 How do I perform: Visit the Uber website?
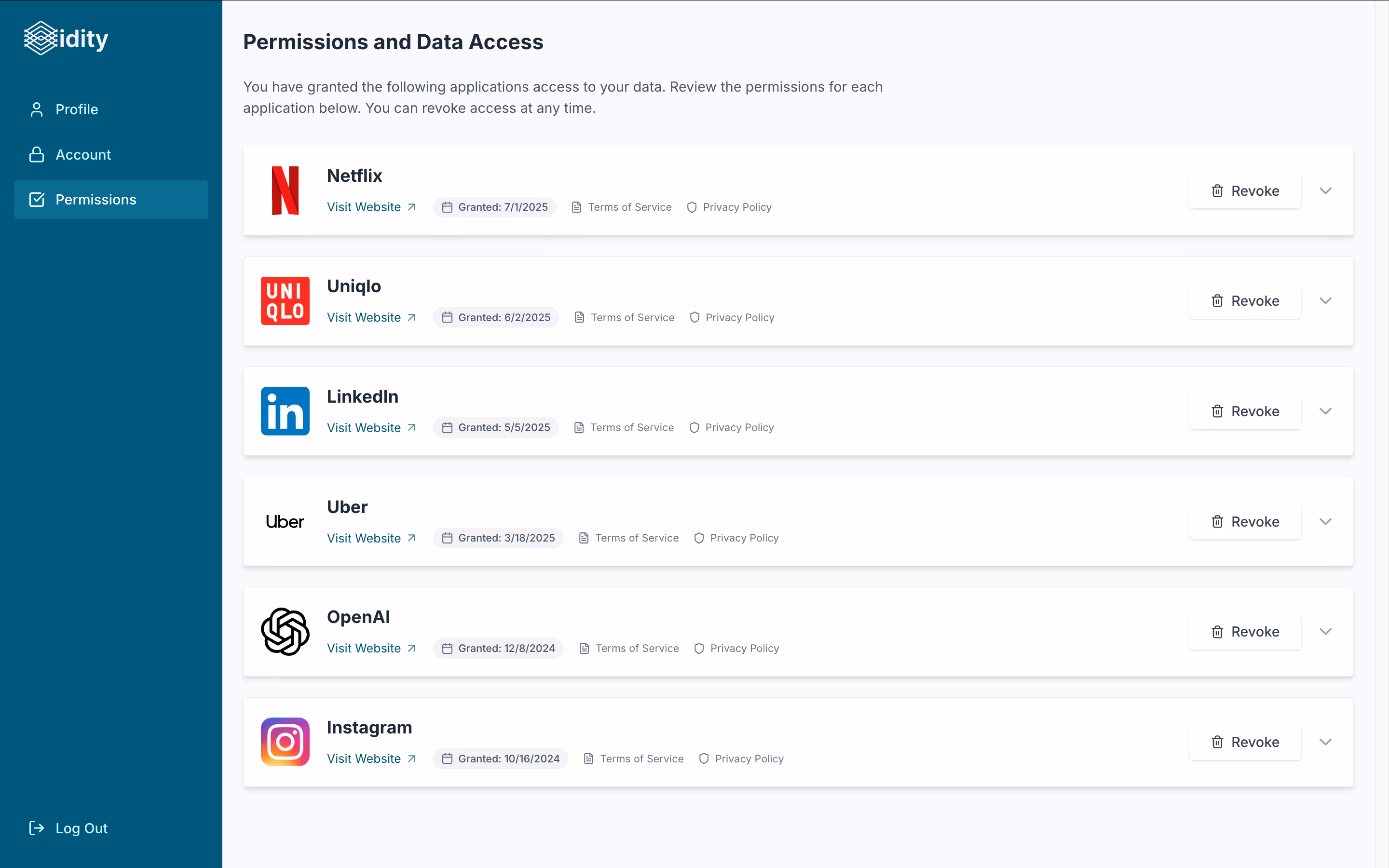(371, 538)
